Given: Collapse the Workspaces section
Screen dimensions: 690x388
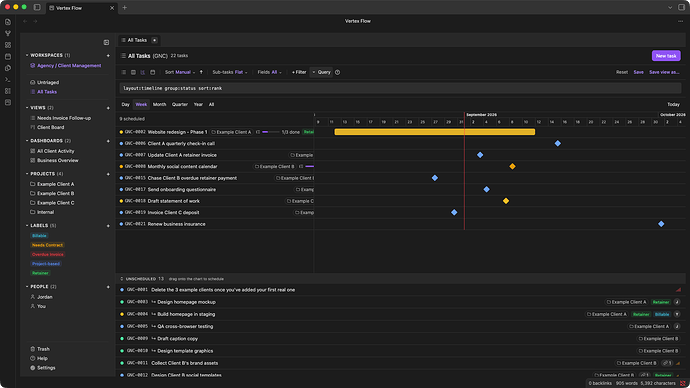Looking at the screenshot, I should click(27, 55).
